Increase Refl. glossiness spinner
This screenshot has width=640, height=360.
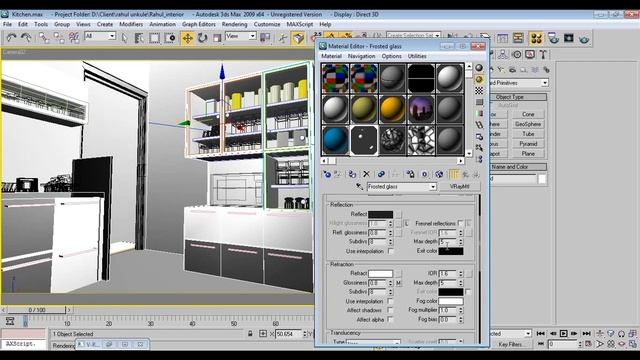click(390, 231)
